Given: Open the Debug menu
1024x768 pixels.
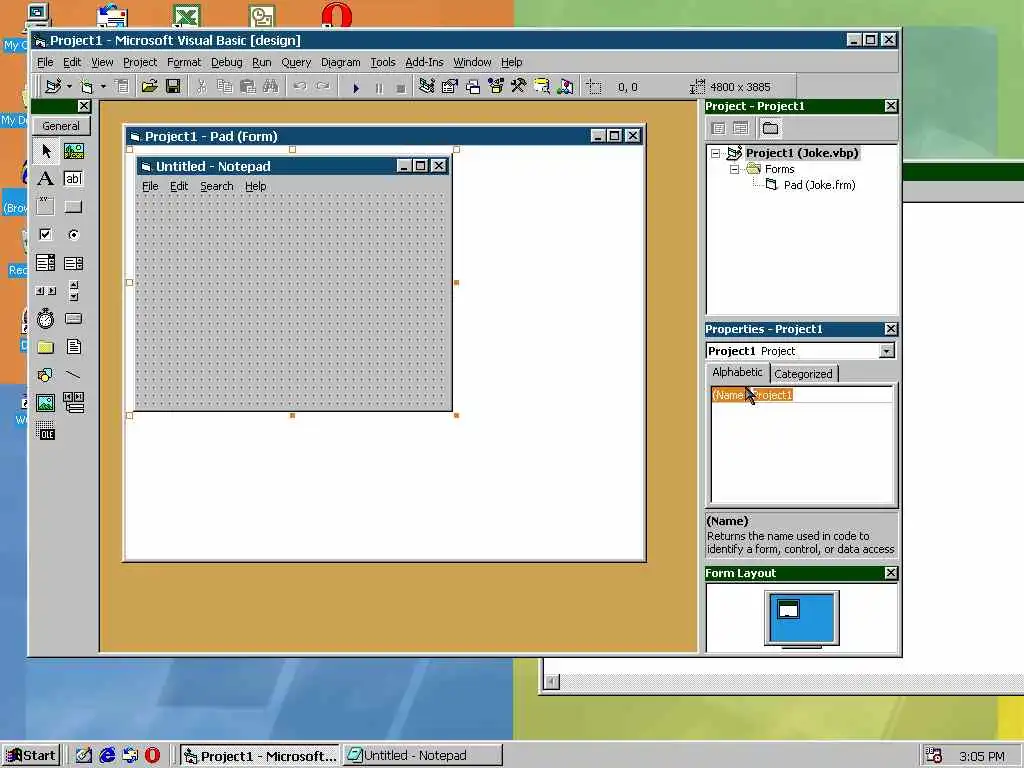Looking at the screenshot, I should coord(226,62).
